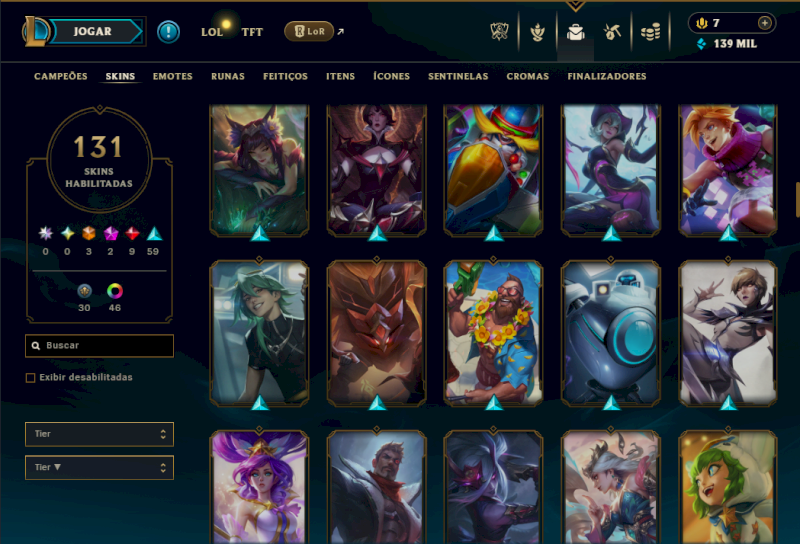Click the Buscar search field
The image size is (800, 544).
(99, 345)
